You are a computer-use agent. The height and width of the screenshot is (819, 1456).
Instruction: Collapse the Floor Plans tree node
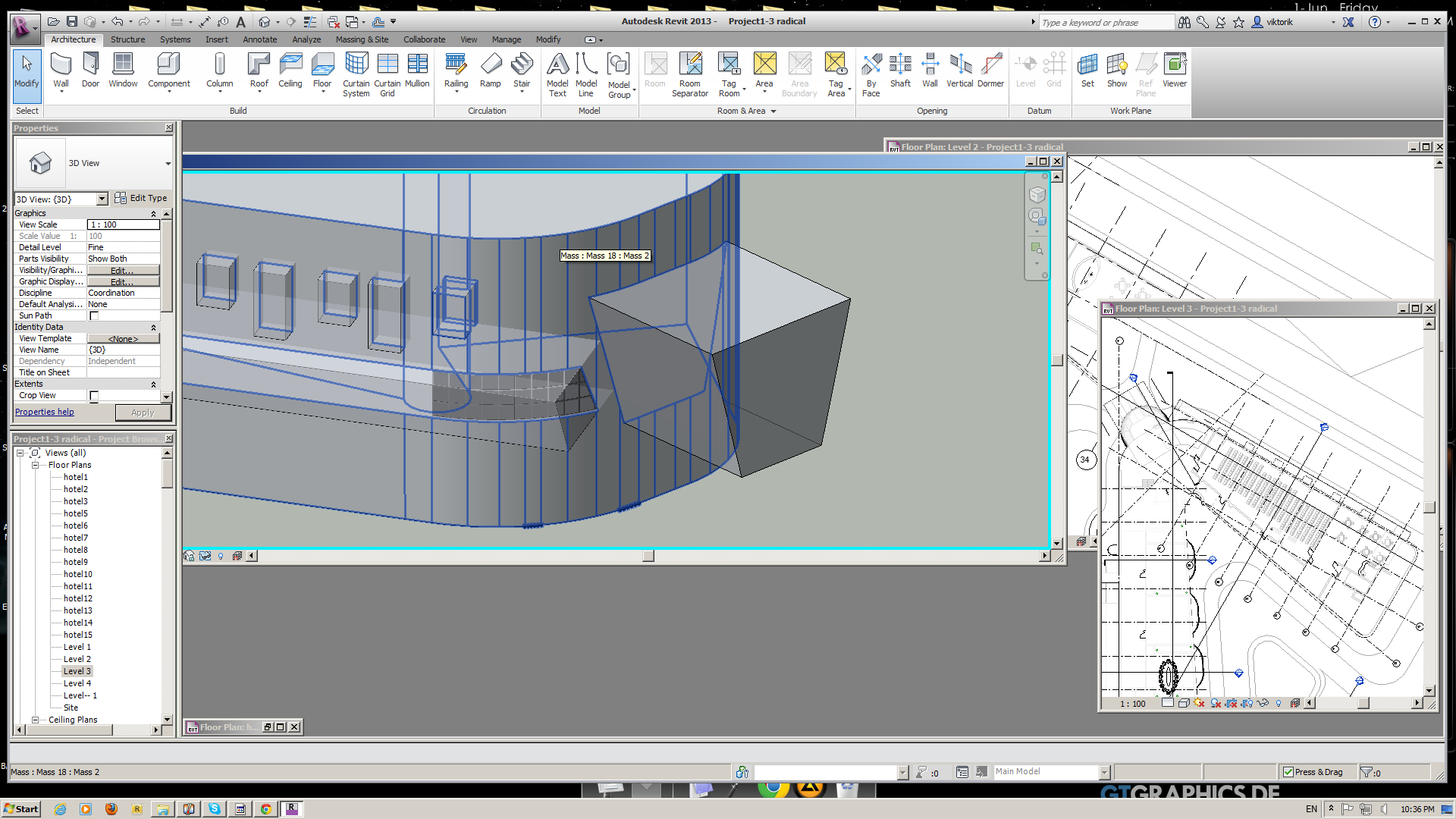pyautogui.click(x=36, y=465)
